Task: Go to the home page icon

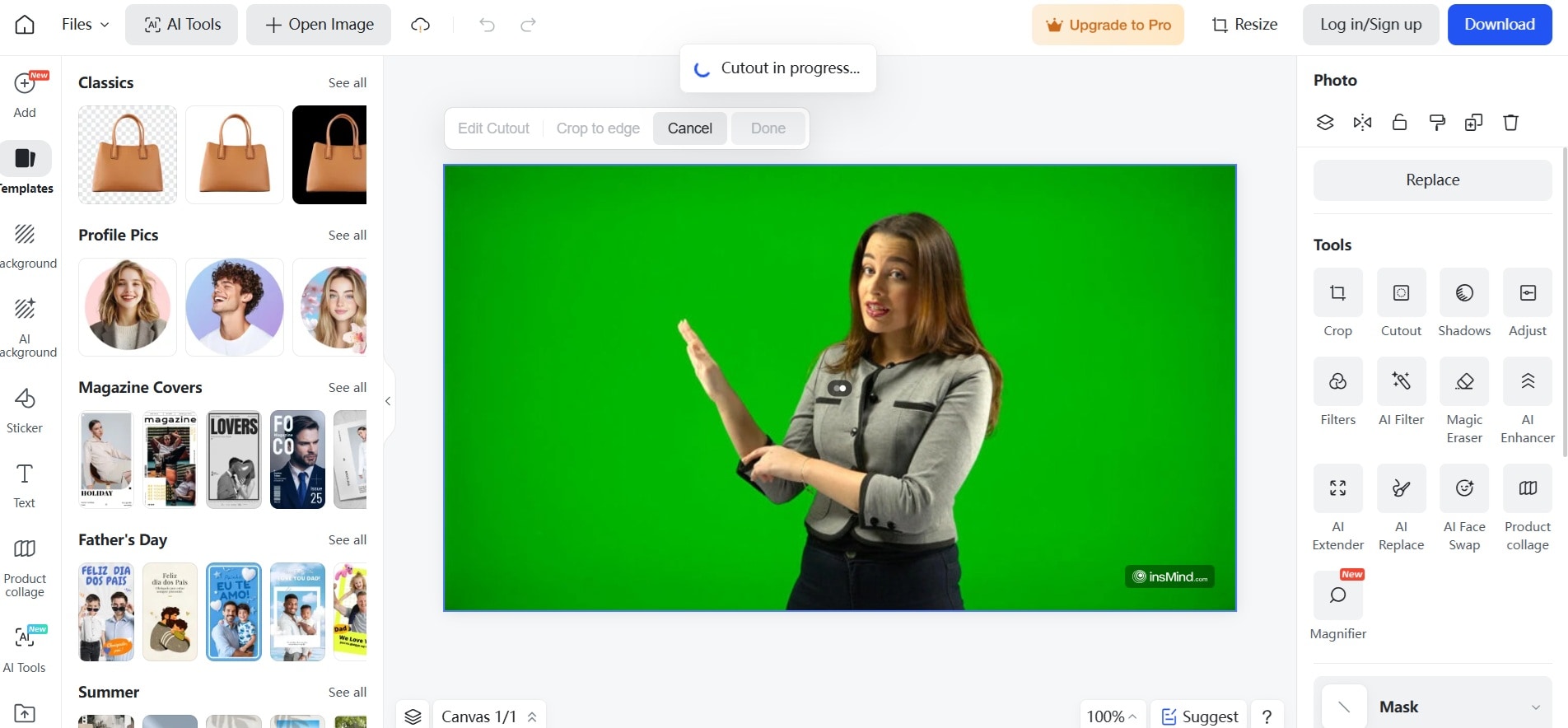Action: pos(25,25)
